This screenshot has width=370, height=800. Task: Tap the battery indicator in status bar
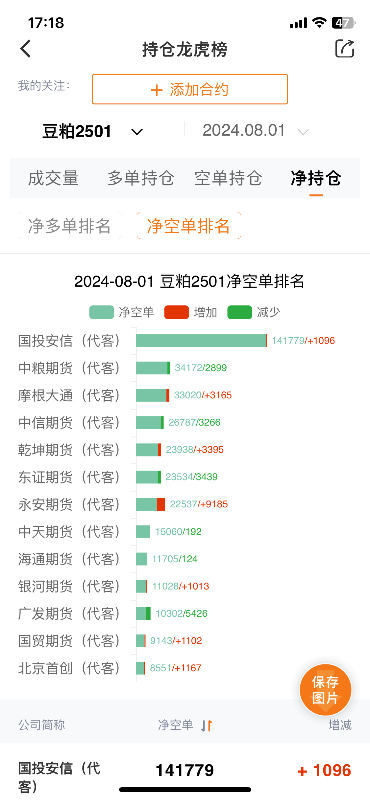[x=342, y=22]
